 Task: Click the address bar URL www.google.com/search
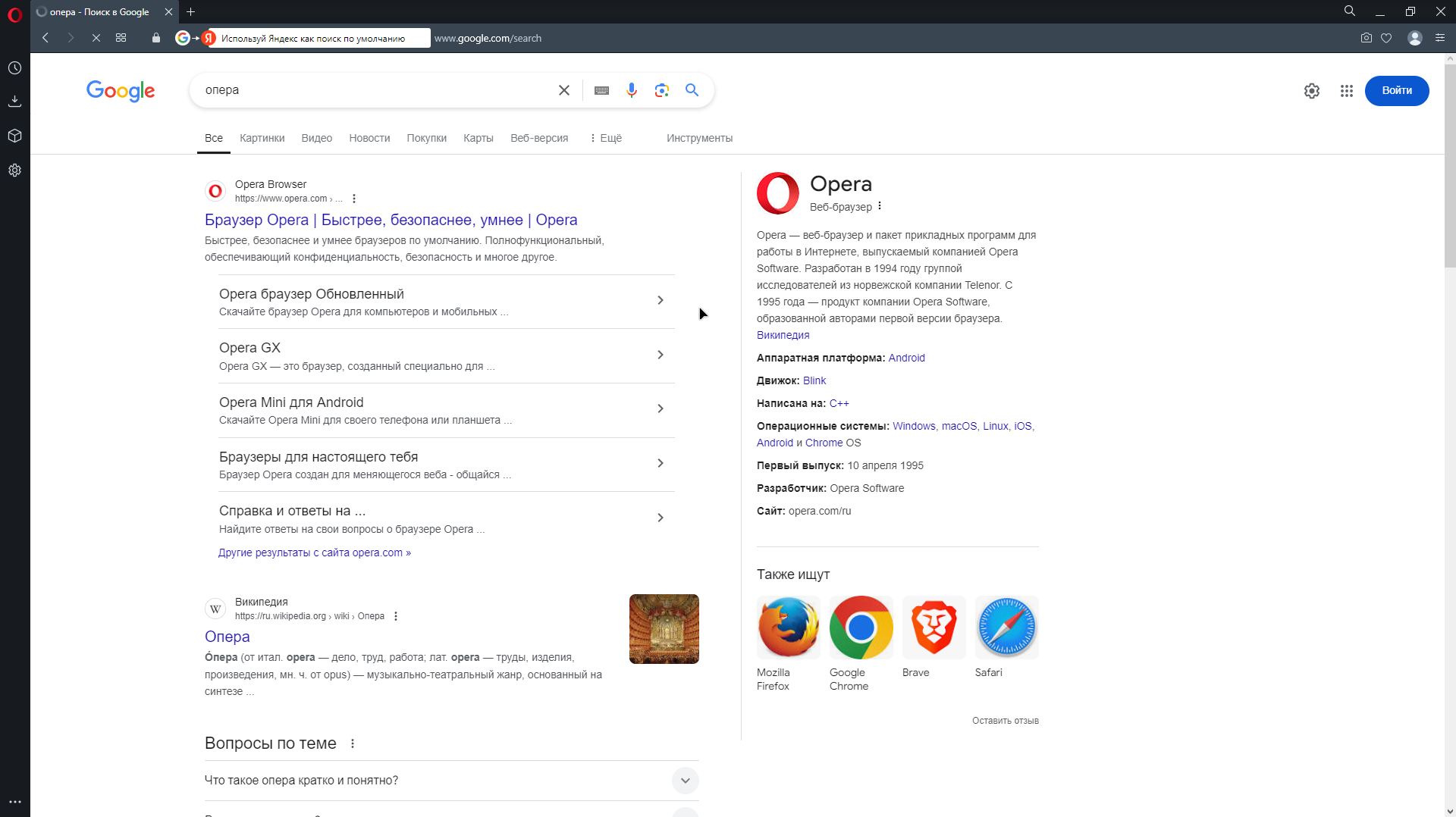tap(488, 38)
